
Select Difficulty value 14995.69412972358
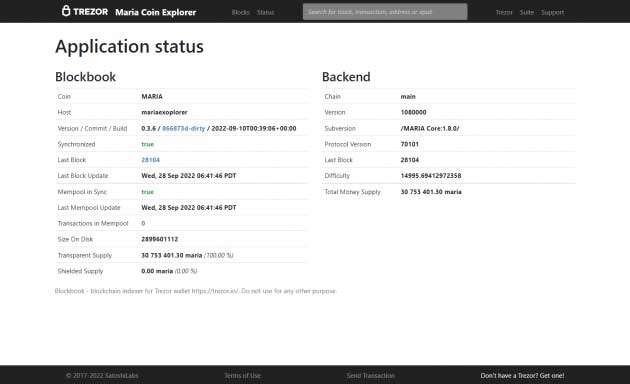[x=431, y=176]
